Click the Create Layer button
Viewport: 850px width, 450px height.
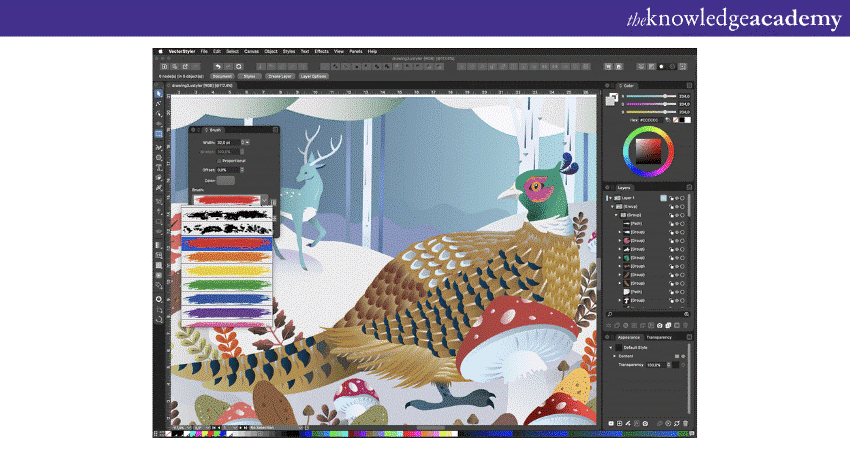click(x=280, y=76)
